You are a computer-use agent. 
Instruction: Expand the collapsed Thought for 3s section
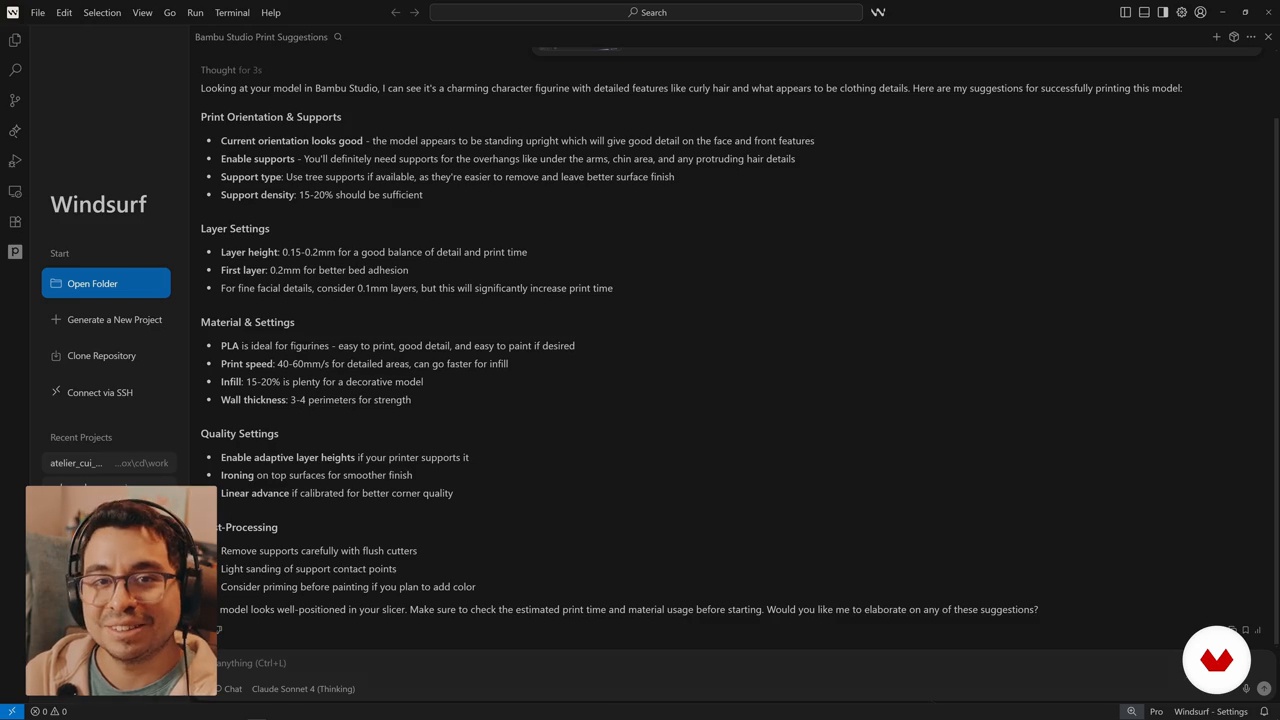[231, 70]
